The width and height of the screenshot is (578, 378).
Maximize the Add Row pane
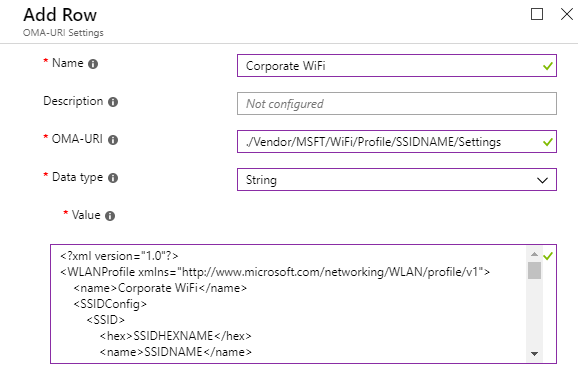[537, 14]
